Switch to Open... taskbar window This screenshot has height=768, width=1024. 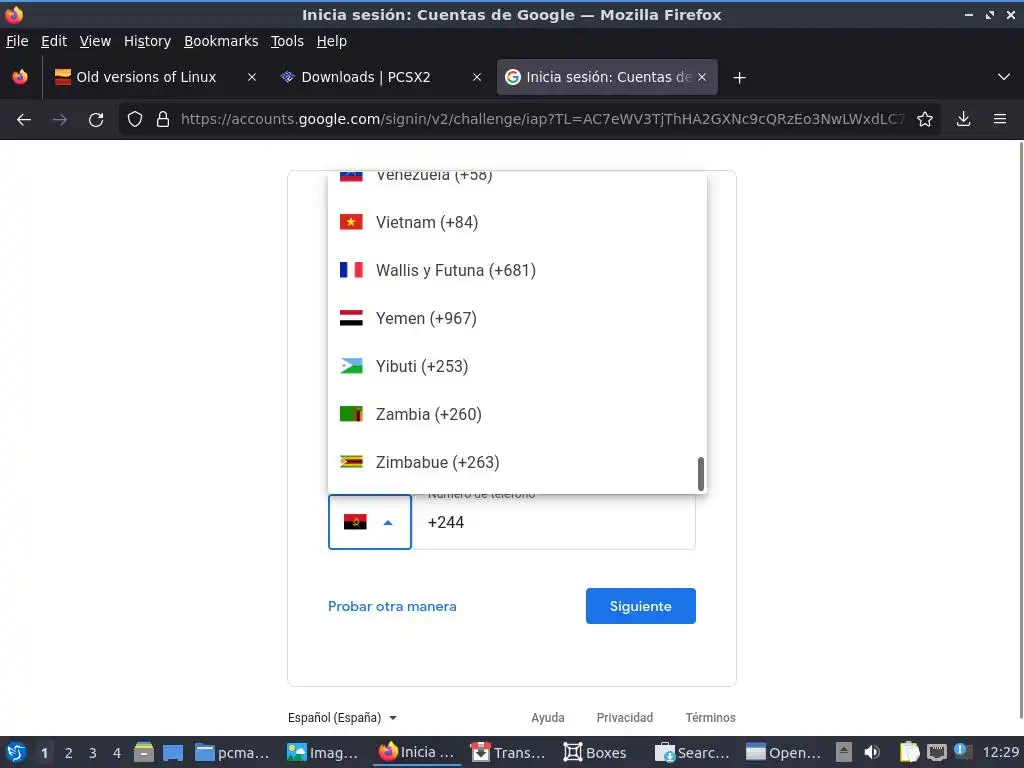pos(784,752)
